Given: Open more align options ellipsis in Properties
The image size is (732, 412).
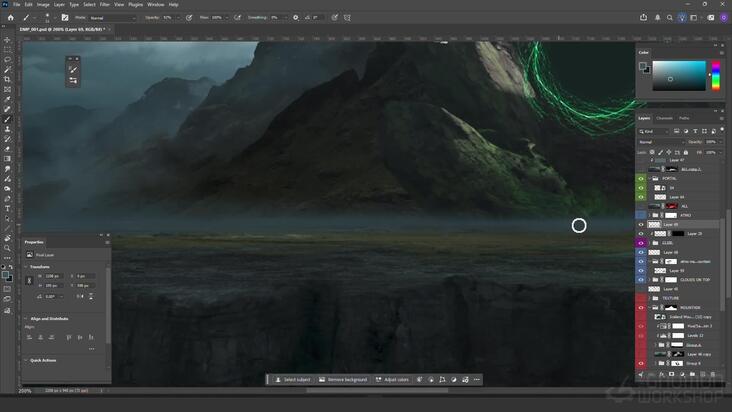Looking at the screenshot, I should tap(92, 349).
